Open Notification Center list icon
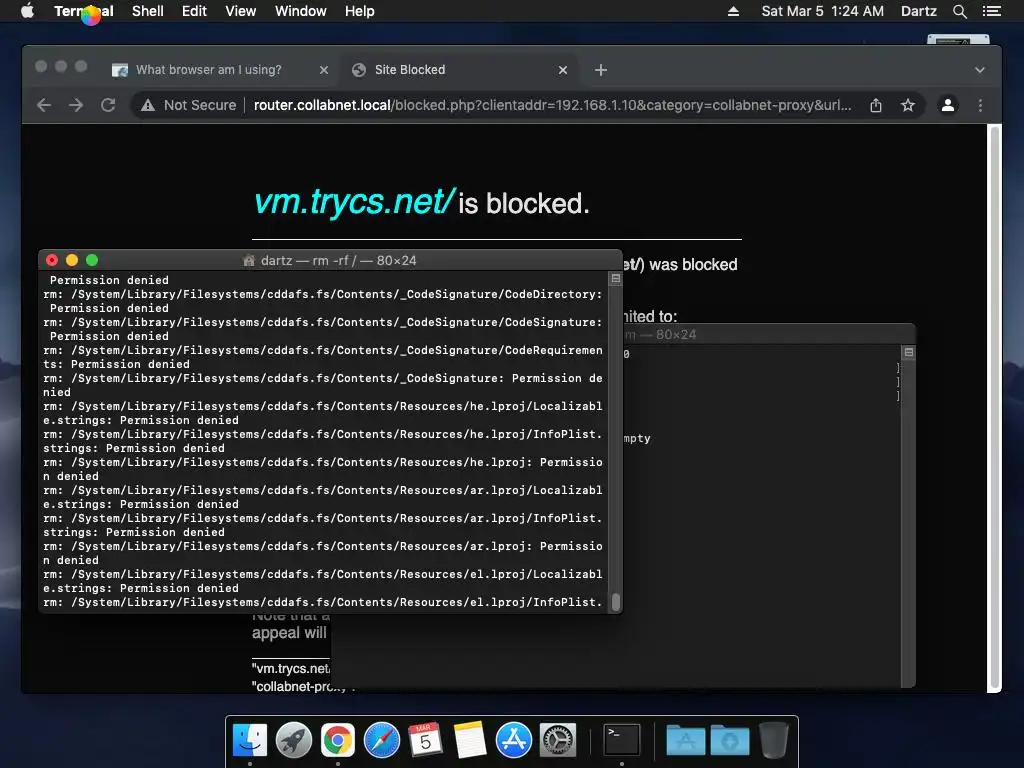 coord(991,11)
